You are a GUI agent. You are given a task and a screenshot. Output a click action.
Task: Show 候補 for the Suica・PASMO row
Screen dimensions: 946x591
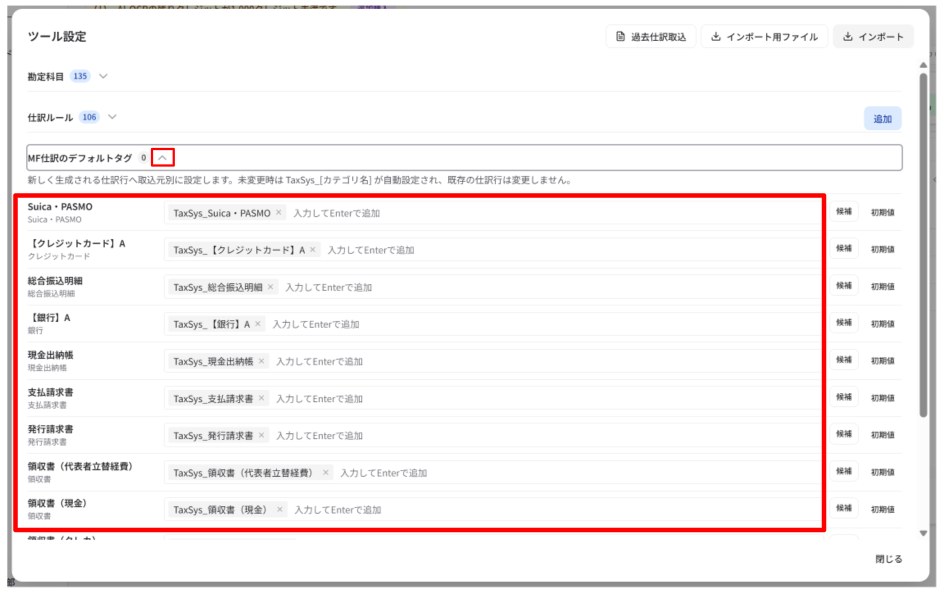click(x=843, y=212)
